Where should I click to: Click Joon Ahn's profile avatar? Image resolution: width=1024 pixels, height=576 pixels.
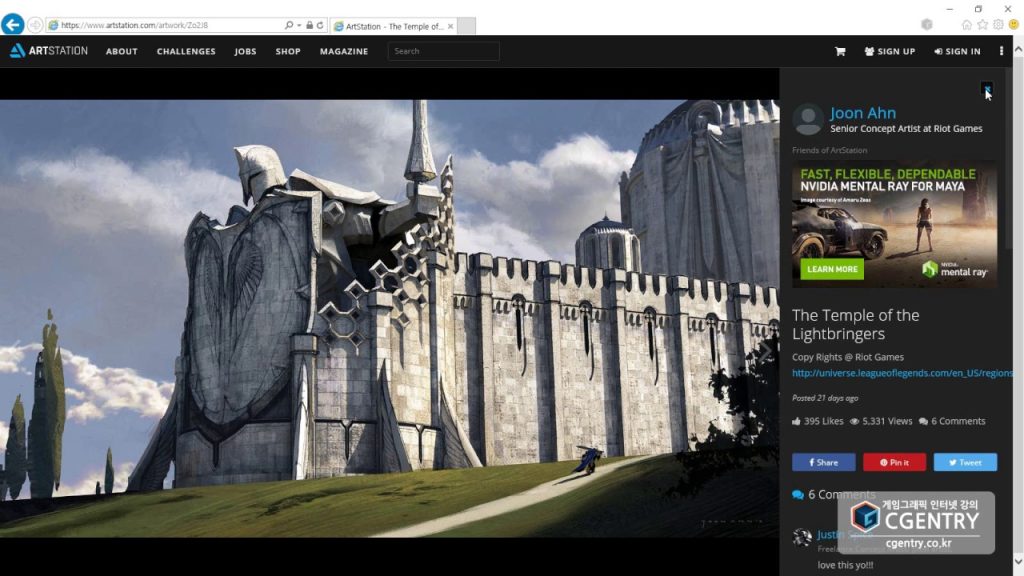808,119
